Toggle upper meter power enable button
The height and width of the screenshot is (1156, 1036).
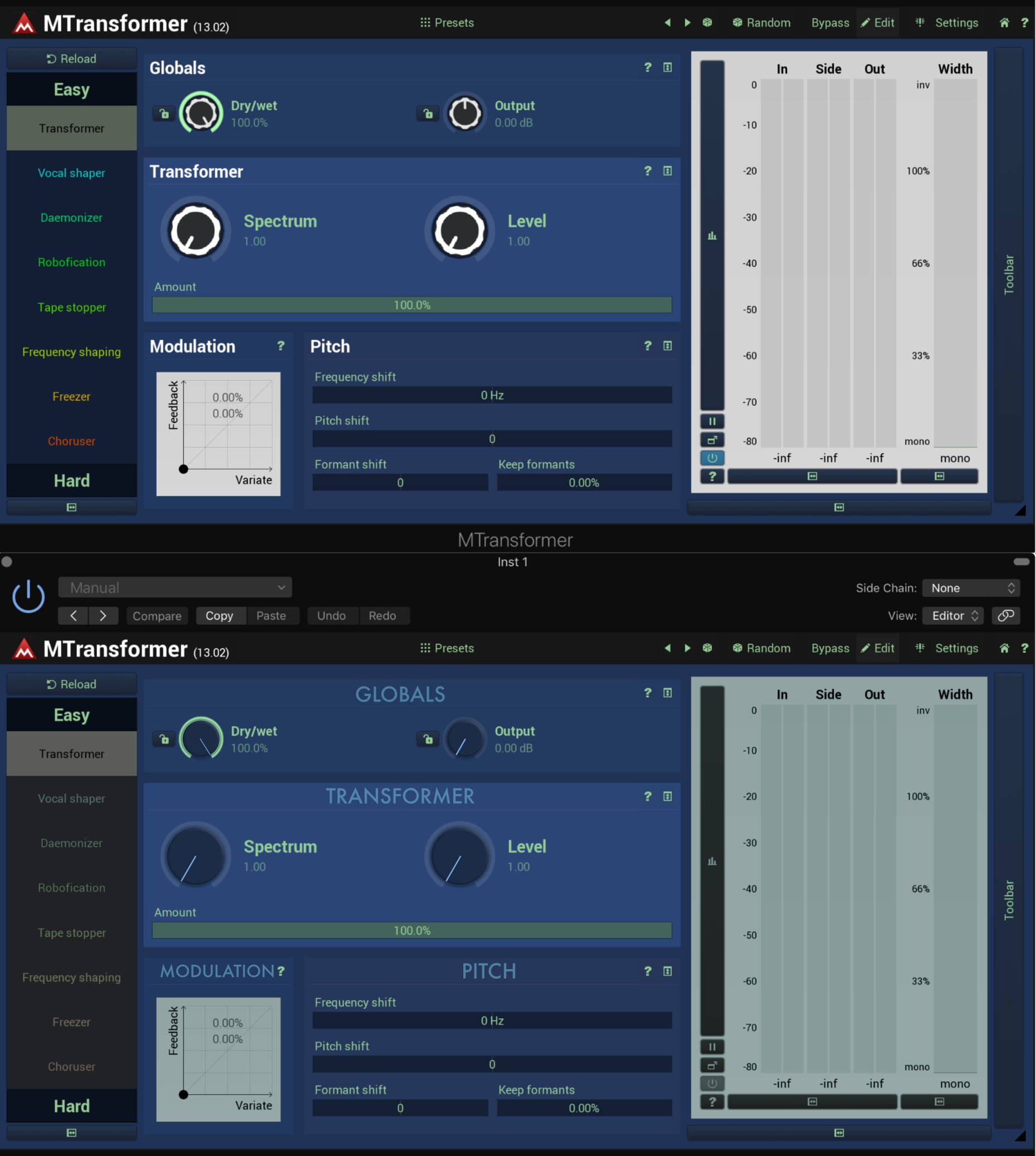point(712,458)
